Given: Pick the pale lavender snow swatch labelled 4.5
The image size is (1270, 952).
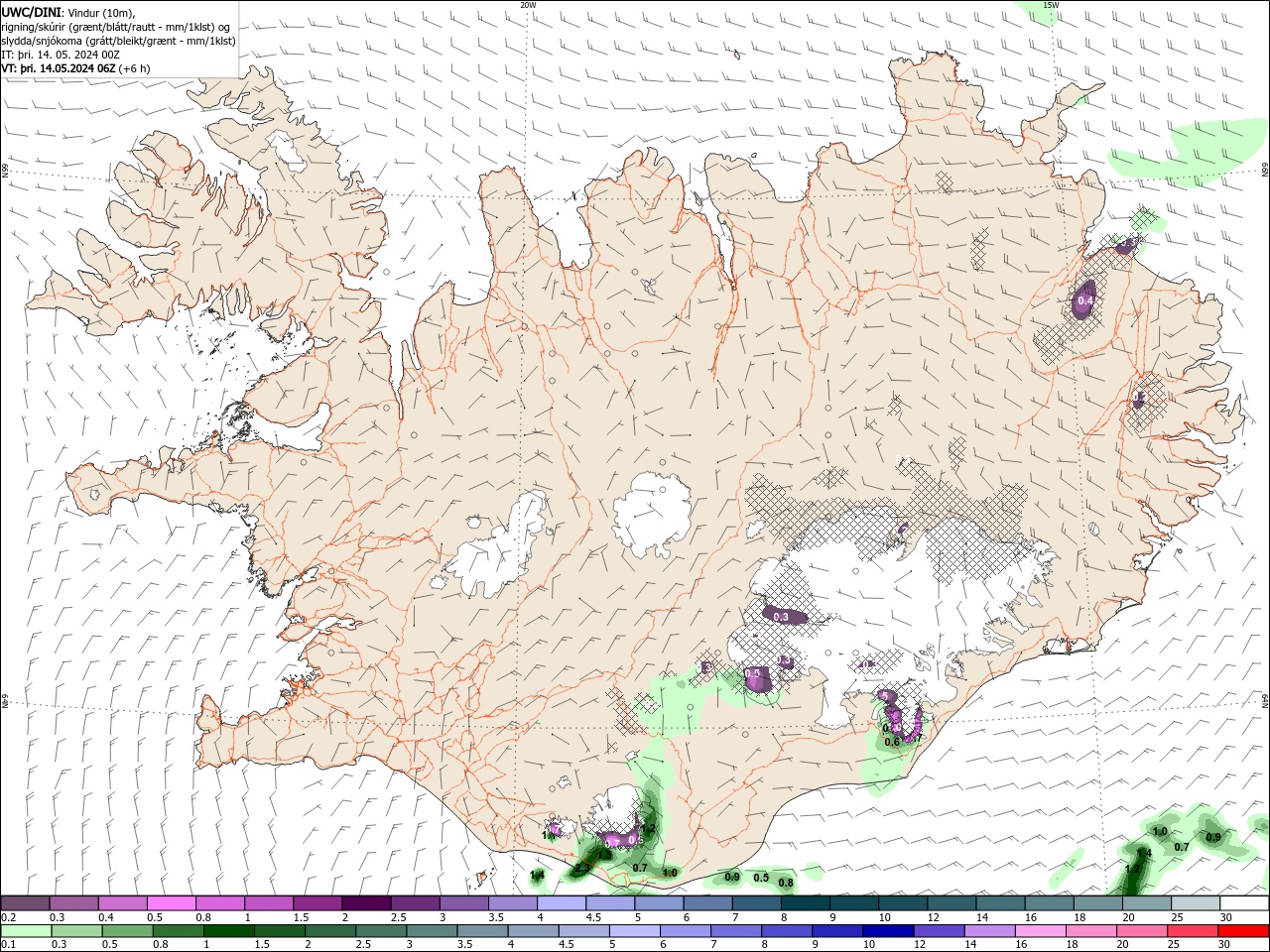Looking at the screenshot, I should point(609,903).
